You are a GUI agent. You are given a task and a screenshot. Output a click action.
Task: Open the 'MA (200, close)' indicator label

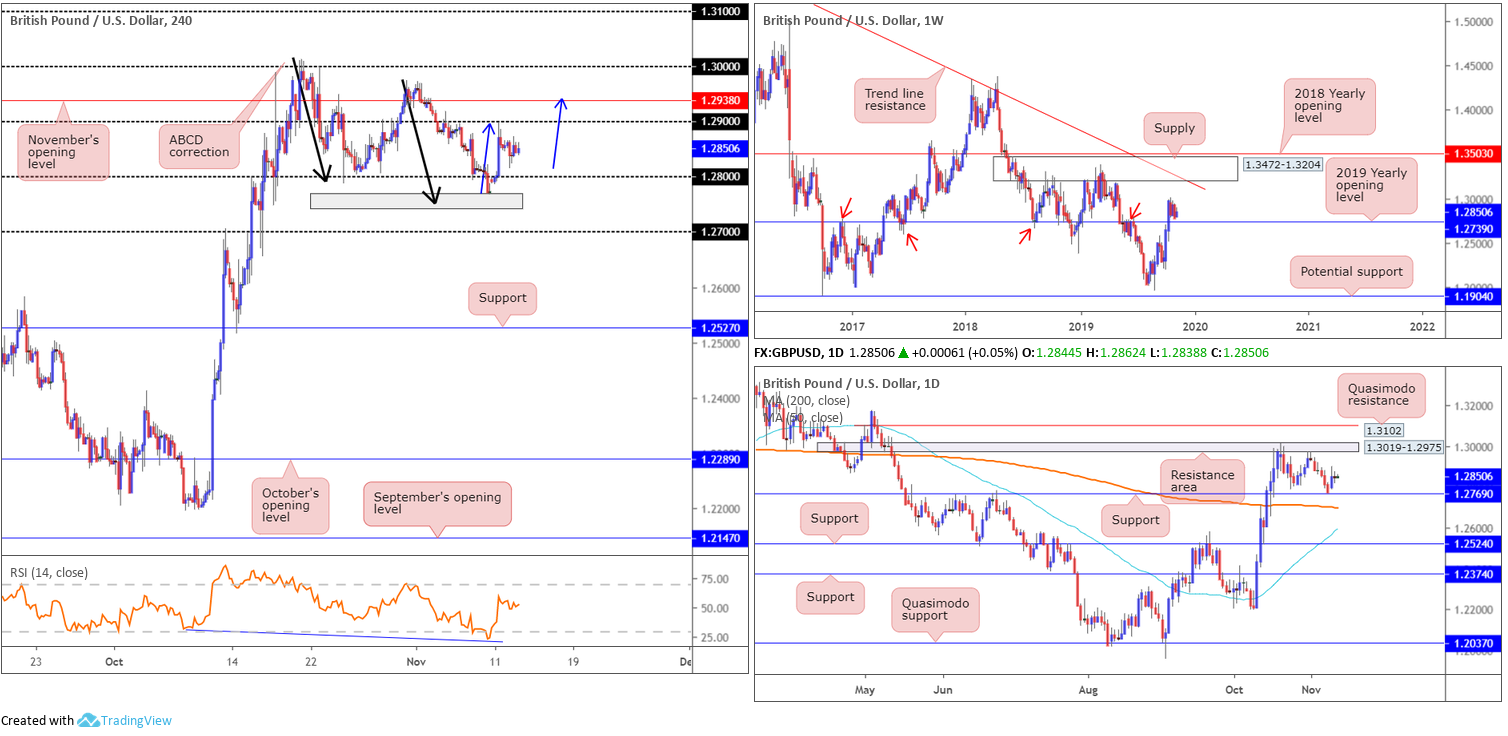806,400
